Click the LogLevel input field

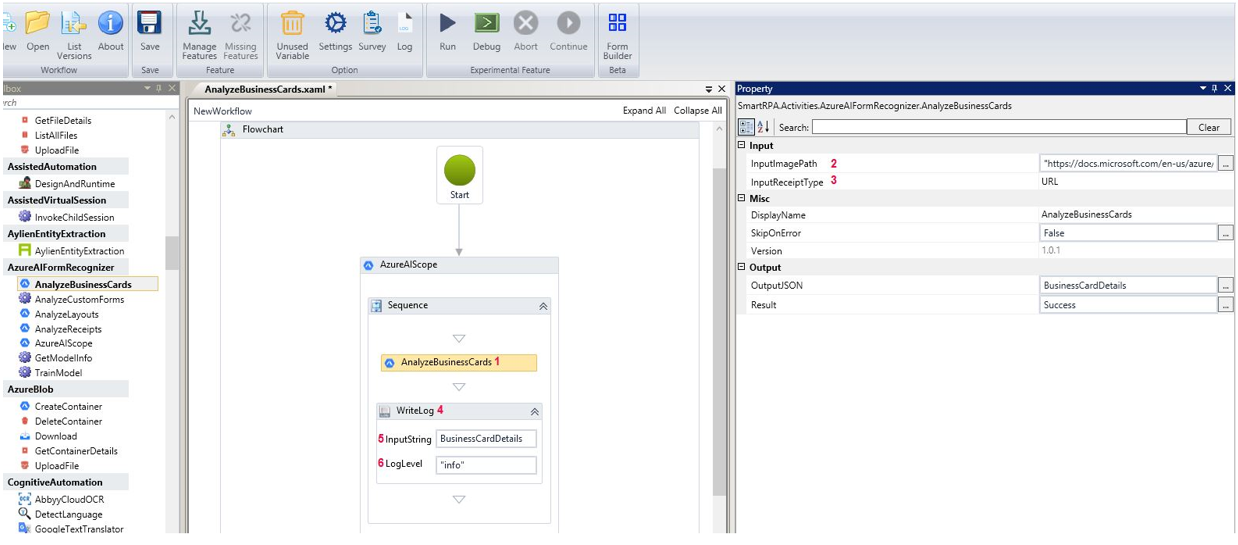[486, 465]
